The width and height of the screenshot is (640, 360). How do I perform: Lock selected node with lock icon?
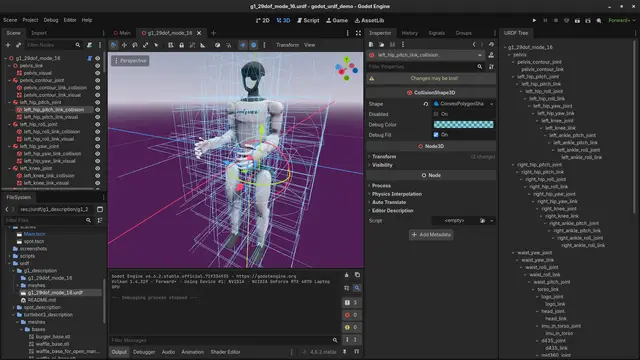[x=182, y=45]
